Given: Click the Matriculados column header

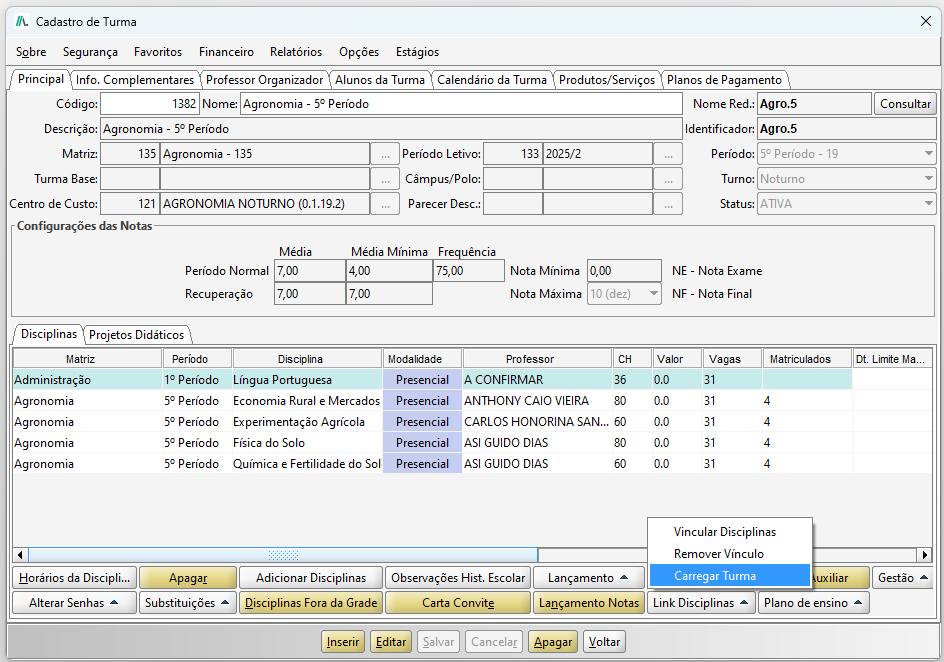Looking at the screenshot, I should pyautogui.click(x=807, y=359).
